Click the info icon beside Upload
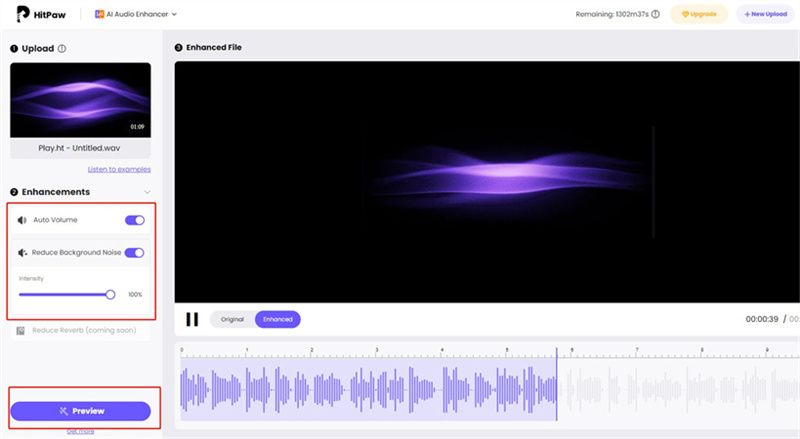This screenshot has height=439, width=800. pos(62,48)
